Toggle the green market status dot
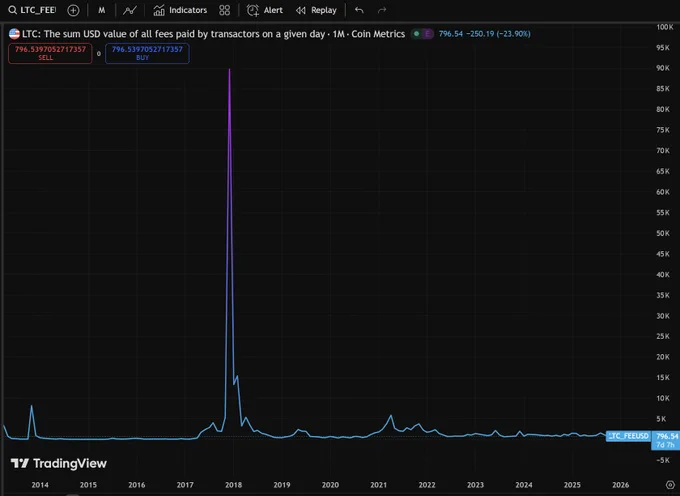Image resolution: width=680 pixels, height=496 pixels. point(416,34)
